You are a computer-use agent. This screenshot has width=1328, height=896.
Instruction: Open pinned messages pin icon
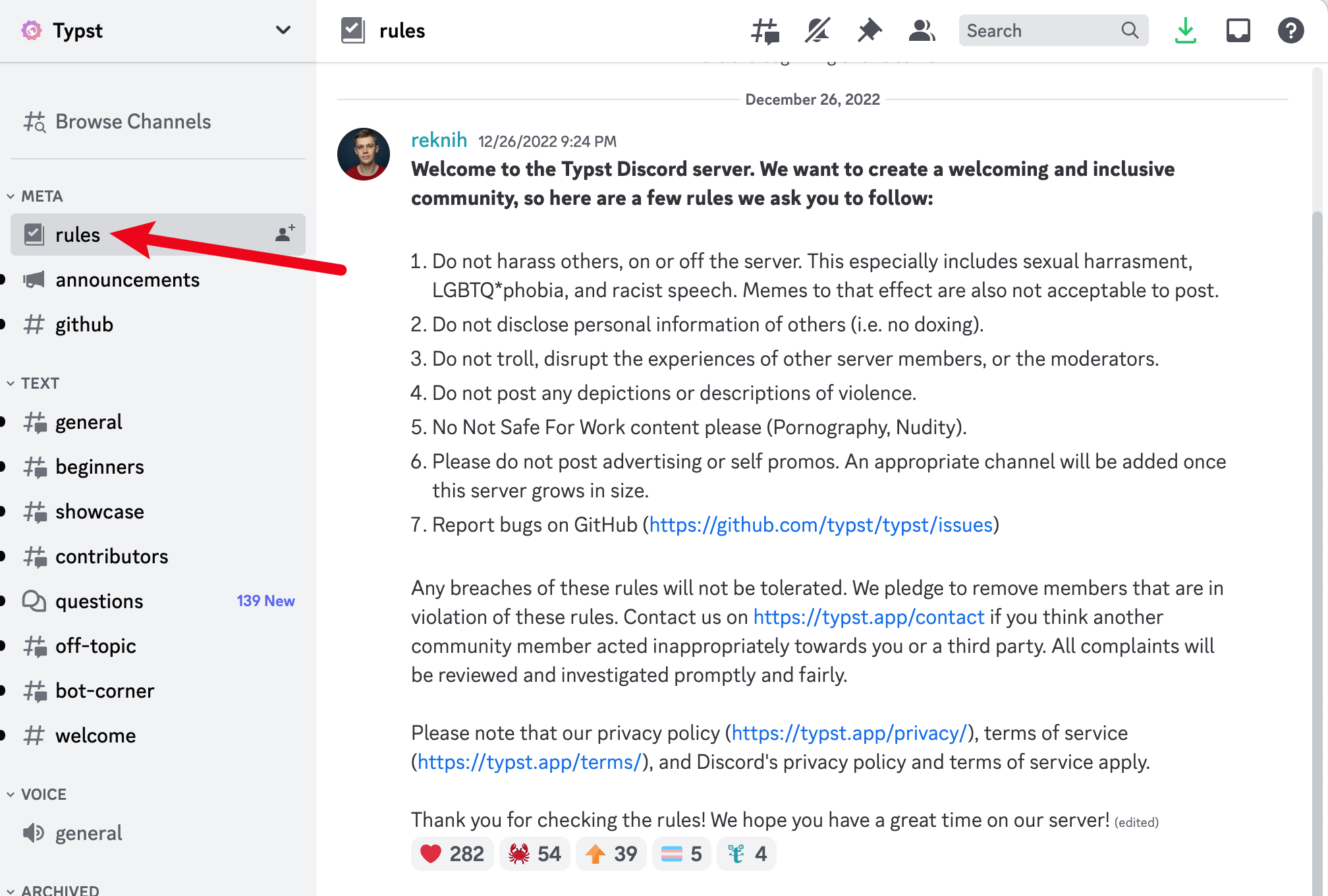coord(870,30)
